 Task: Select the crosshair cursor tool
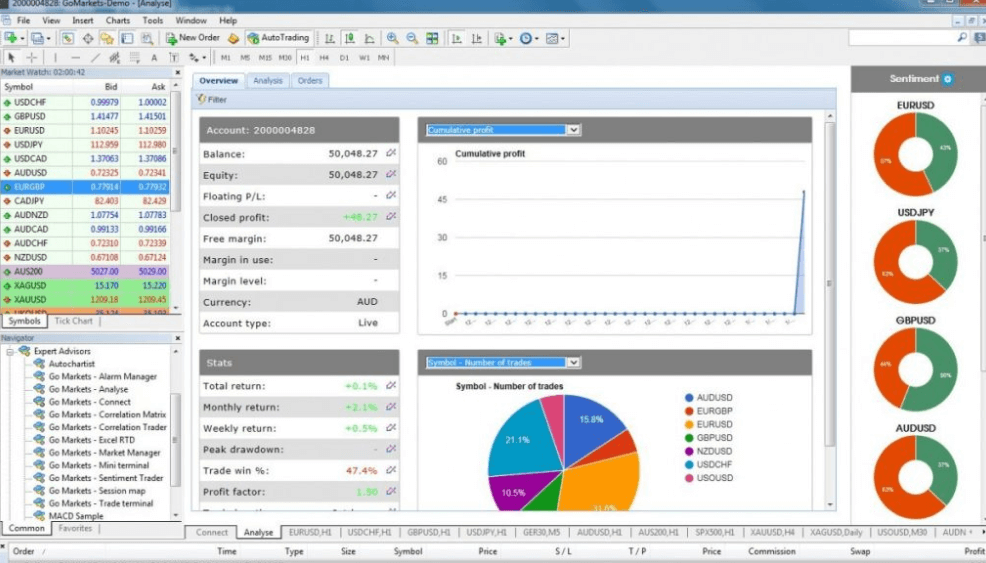(x=31, y=57)
